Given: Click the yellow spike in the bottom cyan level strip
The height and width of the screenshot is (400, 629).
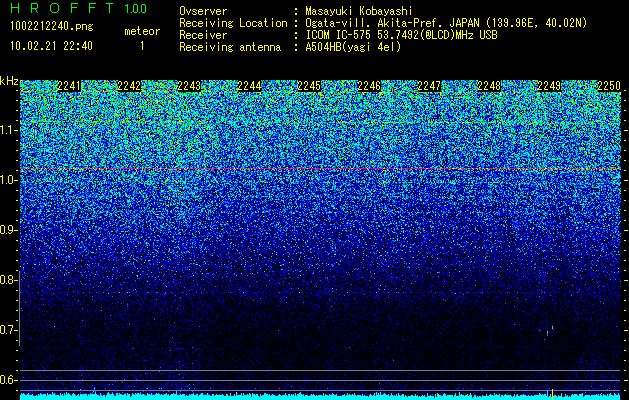Looking at the screenshot, I should [552, 394].
